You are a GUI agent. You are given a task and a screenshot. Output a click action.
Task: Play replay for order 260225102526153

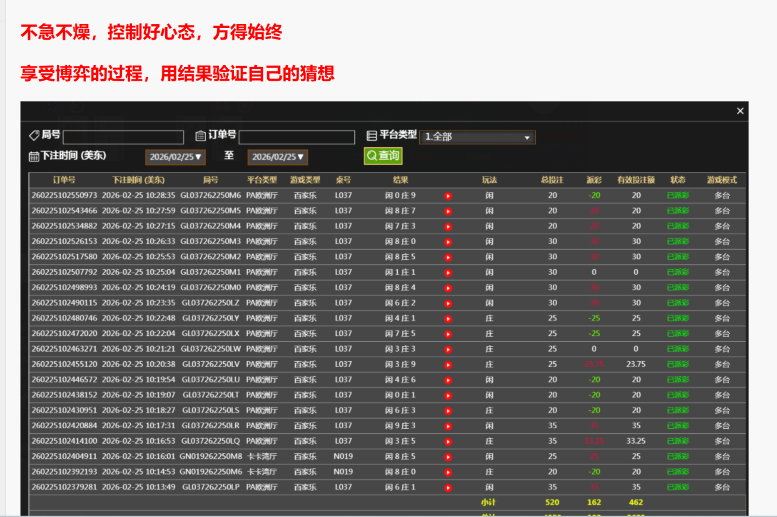point(448,242)
